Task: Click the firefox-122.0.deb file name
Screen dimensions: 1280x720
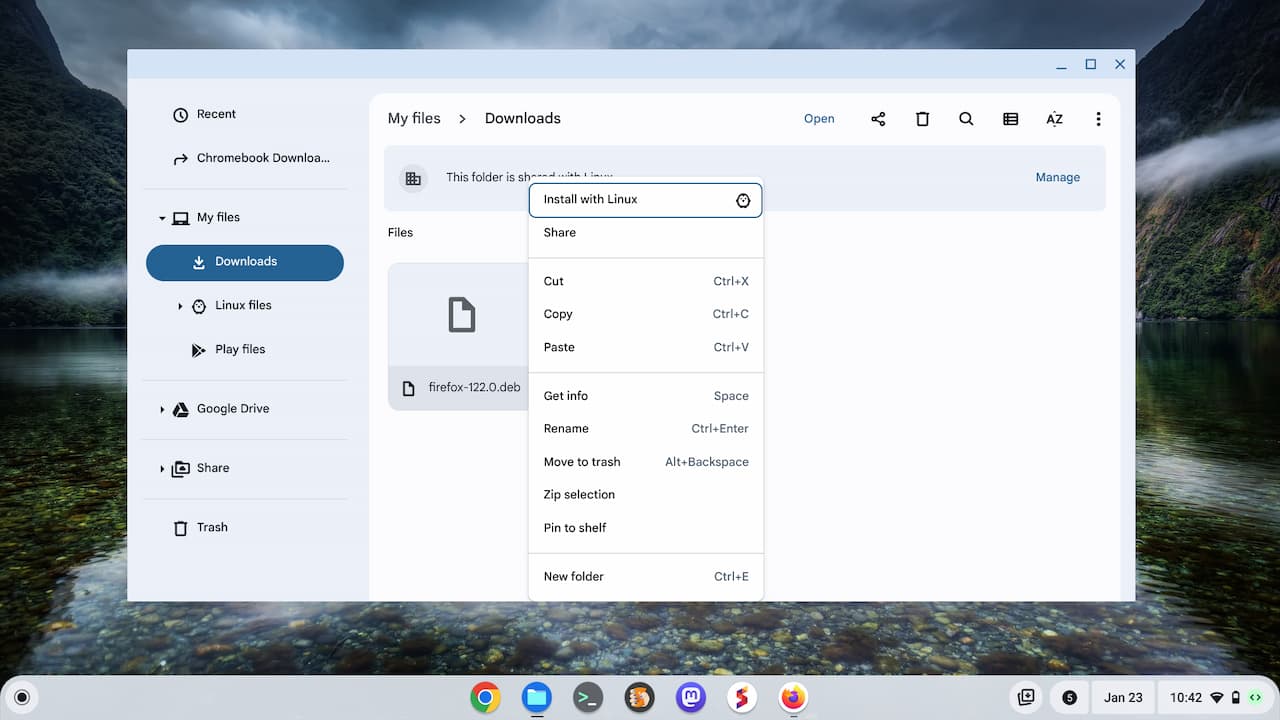Action: [x=474, y=387]
